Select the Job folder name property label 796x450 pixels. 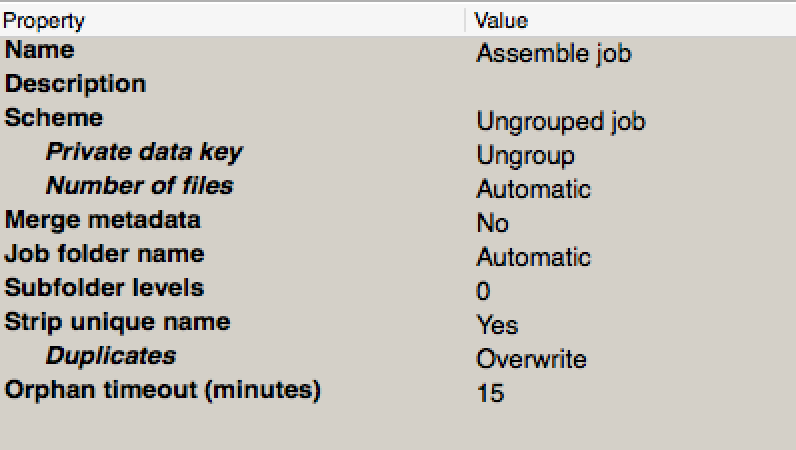pos(105,254)
